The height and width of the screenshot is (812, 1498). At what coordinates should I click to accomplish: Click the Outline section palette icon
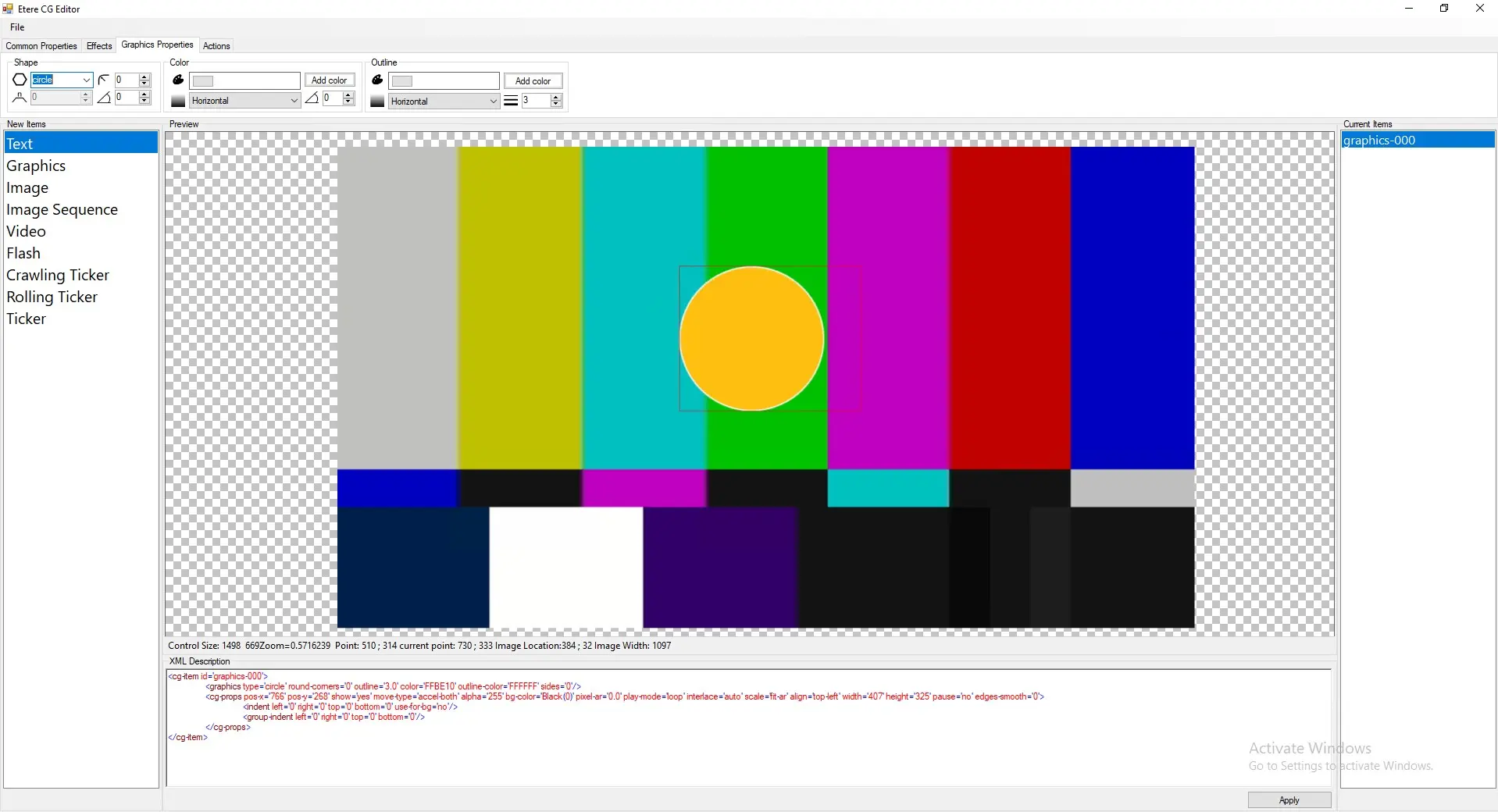tap(377, 80)
